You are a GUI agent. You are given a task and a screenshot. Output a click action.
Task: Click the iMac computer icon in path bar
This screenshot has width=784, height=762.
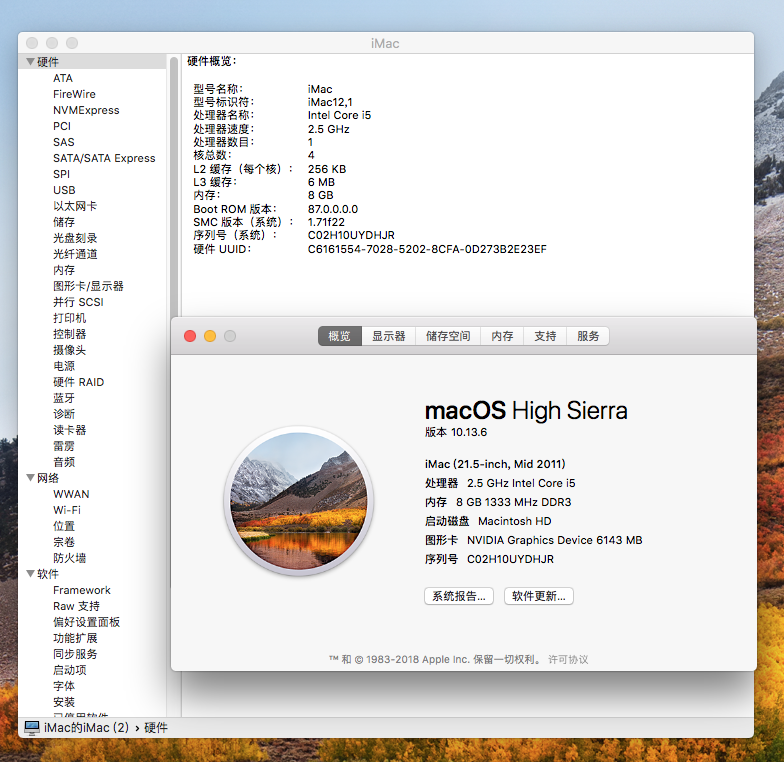(32, 728)
